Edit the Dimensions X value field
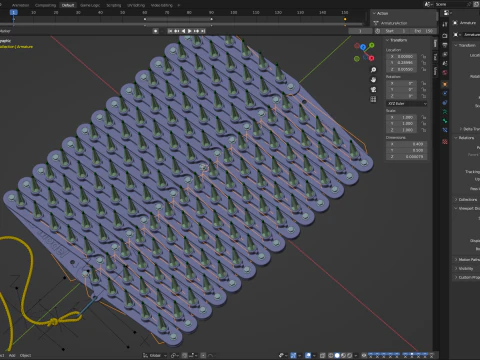Screen dimensions: 480x360 [x=407, y=144]
